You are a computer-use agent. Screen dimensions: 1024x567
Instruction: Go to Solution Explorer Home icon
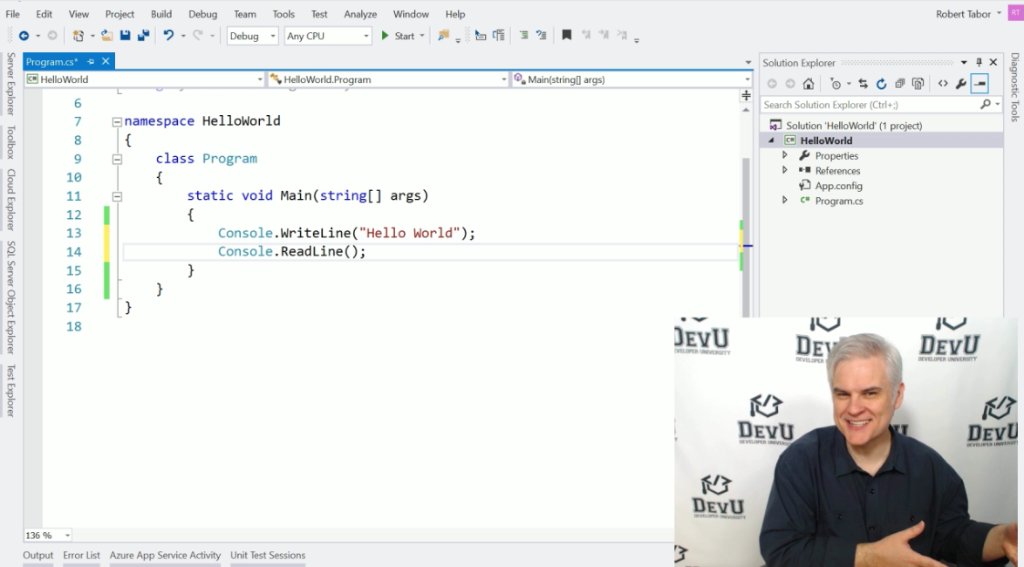pos(808,84)
